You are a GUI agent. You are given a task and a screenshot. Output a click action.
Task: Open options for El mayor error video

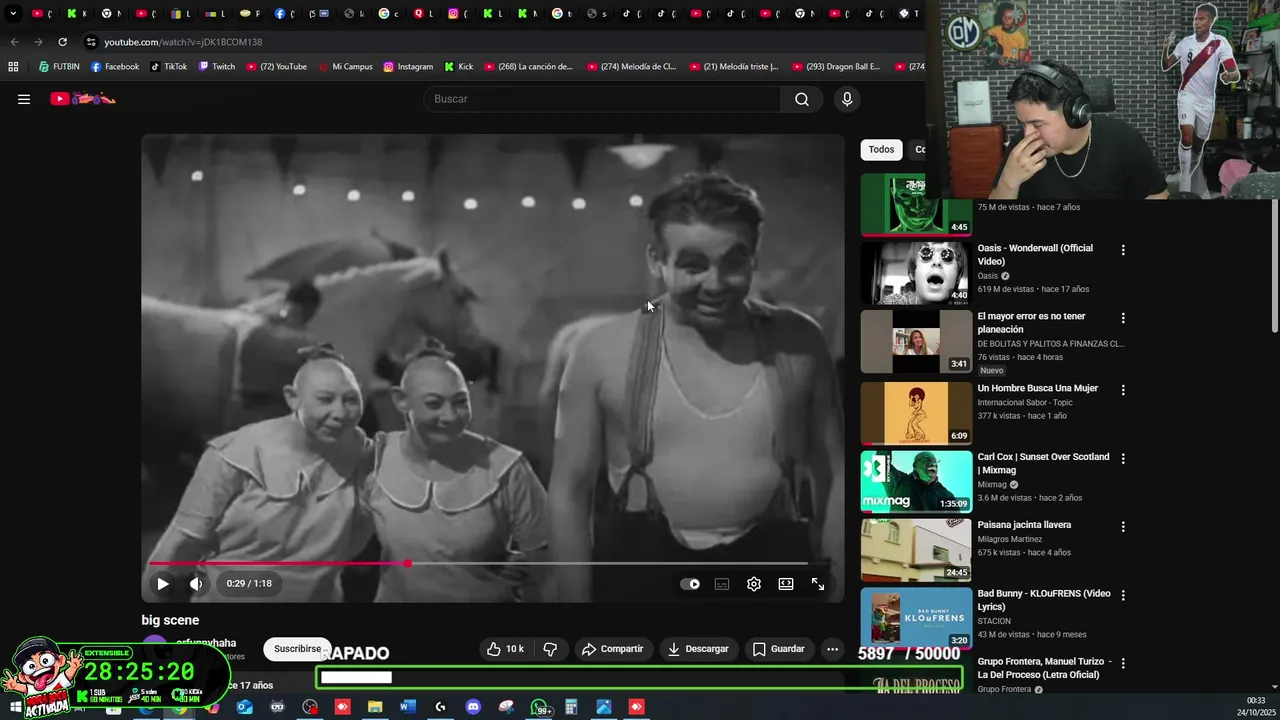[x=1123, y=318]
